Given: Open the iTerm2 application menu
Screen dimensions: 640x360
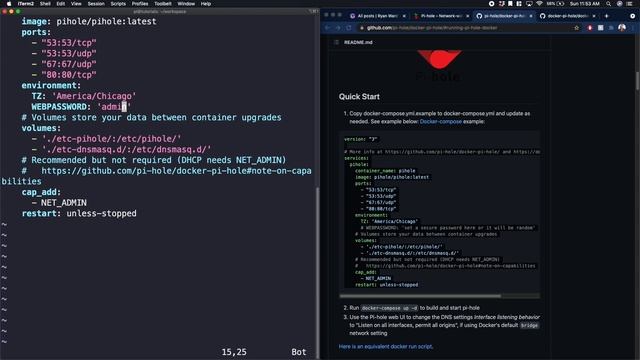Looking at the screenshot, I should click(x=26, y=4).
